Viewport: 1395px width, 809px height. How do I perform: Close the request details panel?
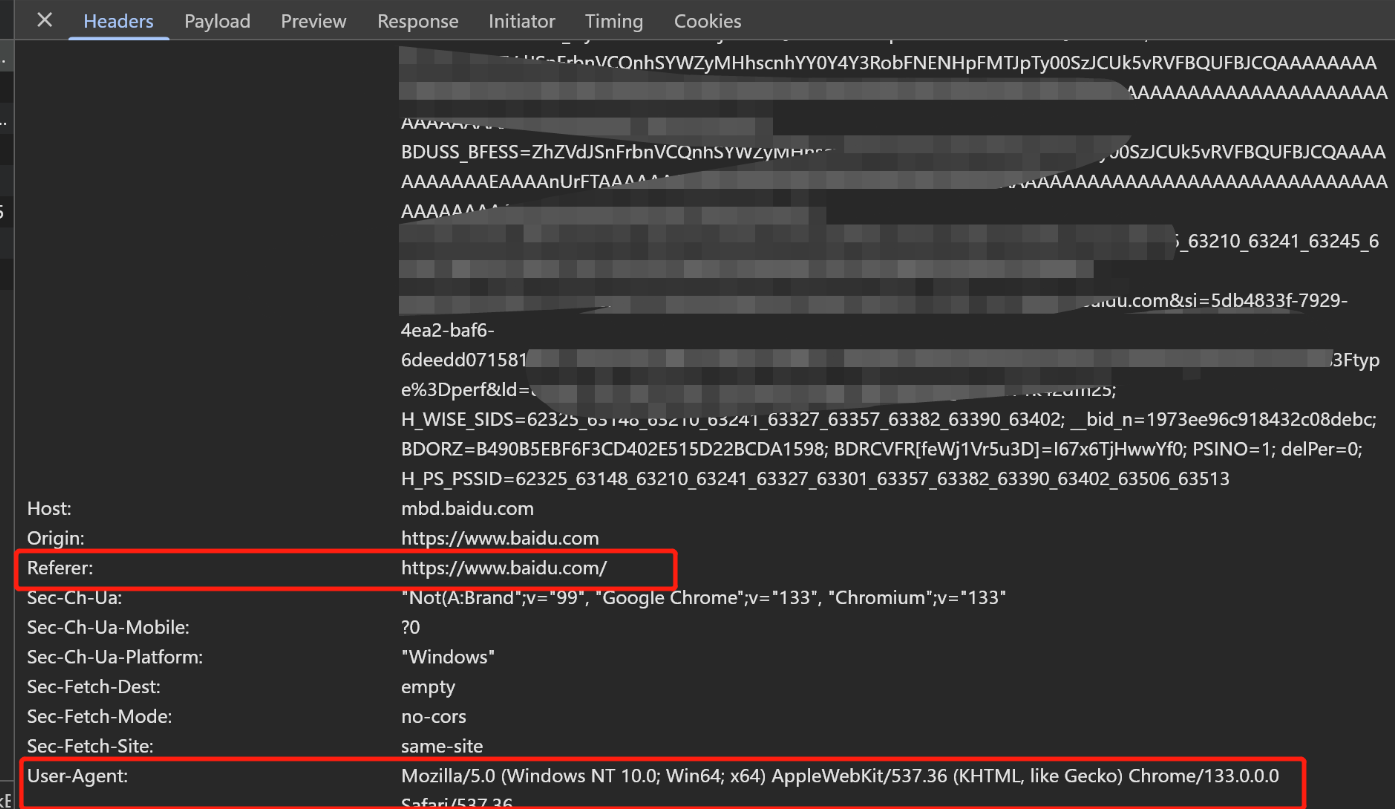point(44,20)
